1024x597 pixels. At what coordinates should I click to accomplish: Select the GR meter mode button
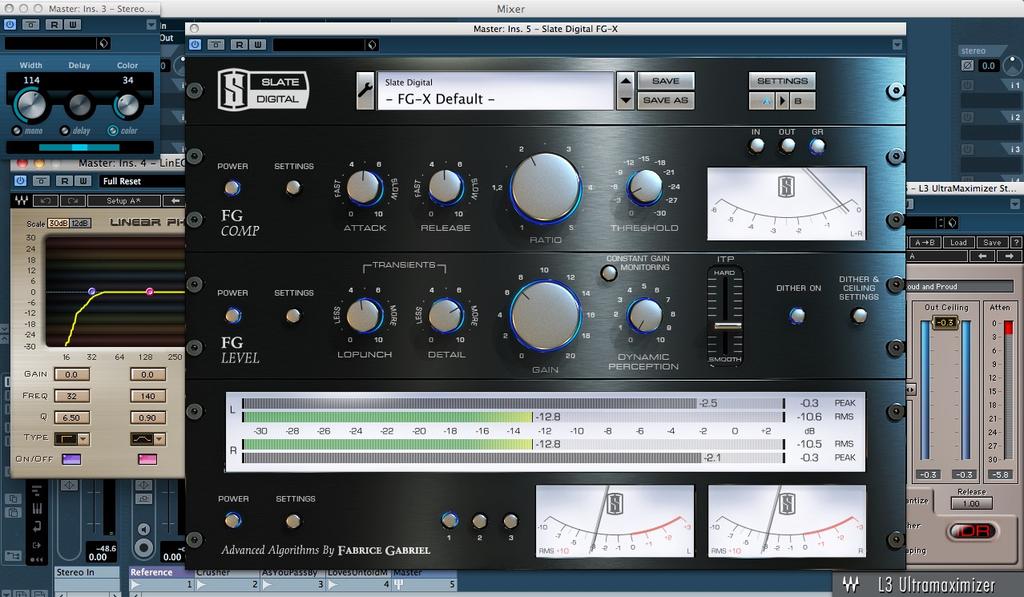click(817, 146)
